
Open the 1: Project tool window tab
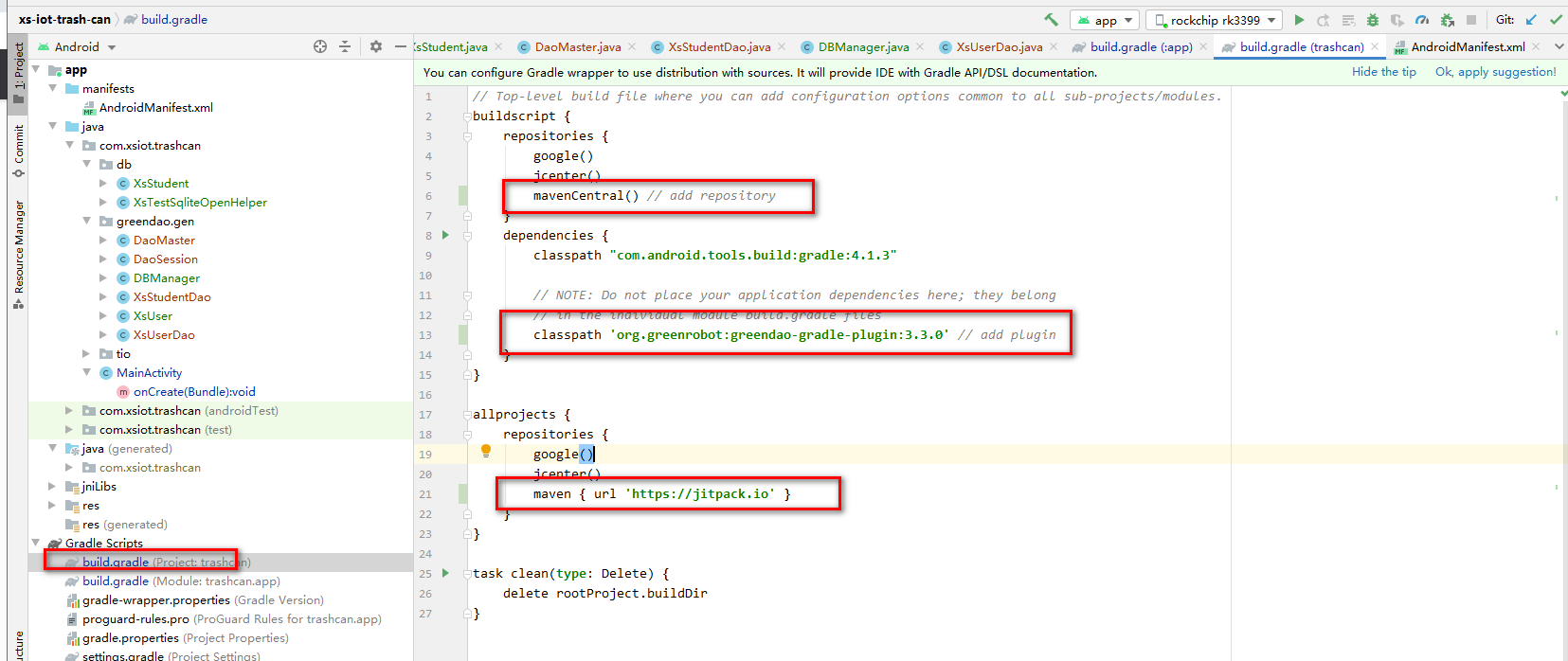click(18, 73)
